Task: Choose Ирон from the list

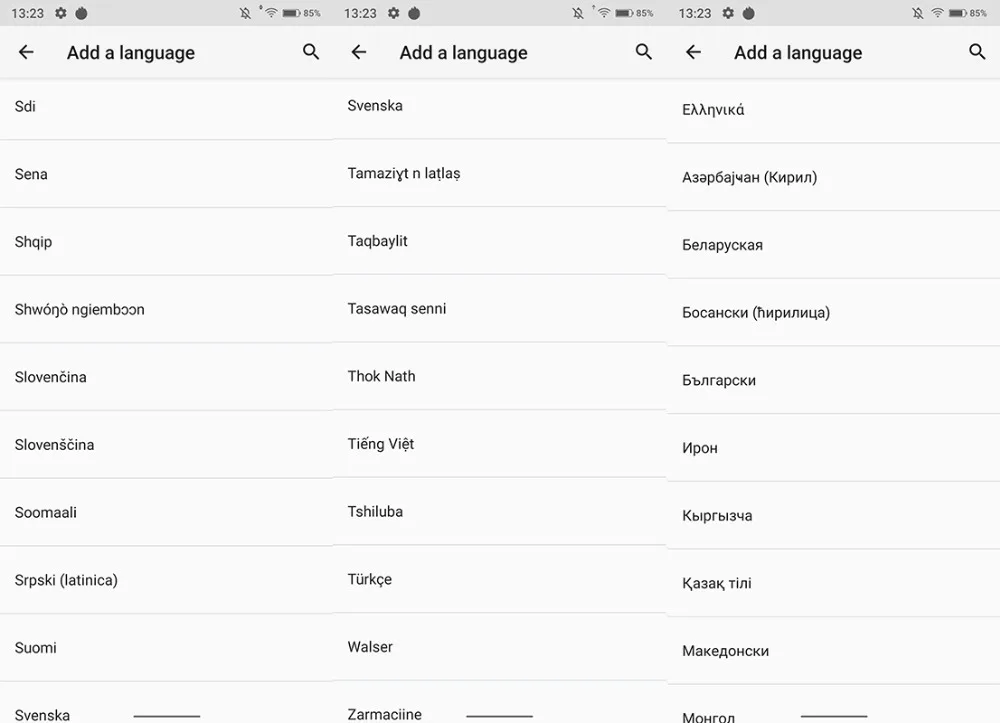Action: [833, 448]
